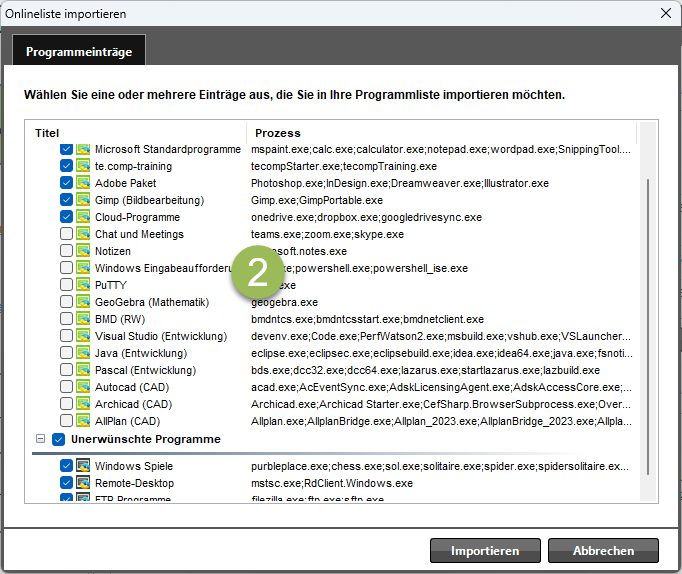Click the Importieren button
This screenshot has width=682, height=574.
[x=485, y=551]
